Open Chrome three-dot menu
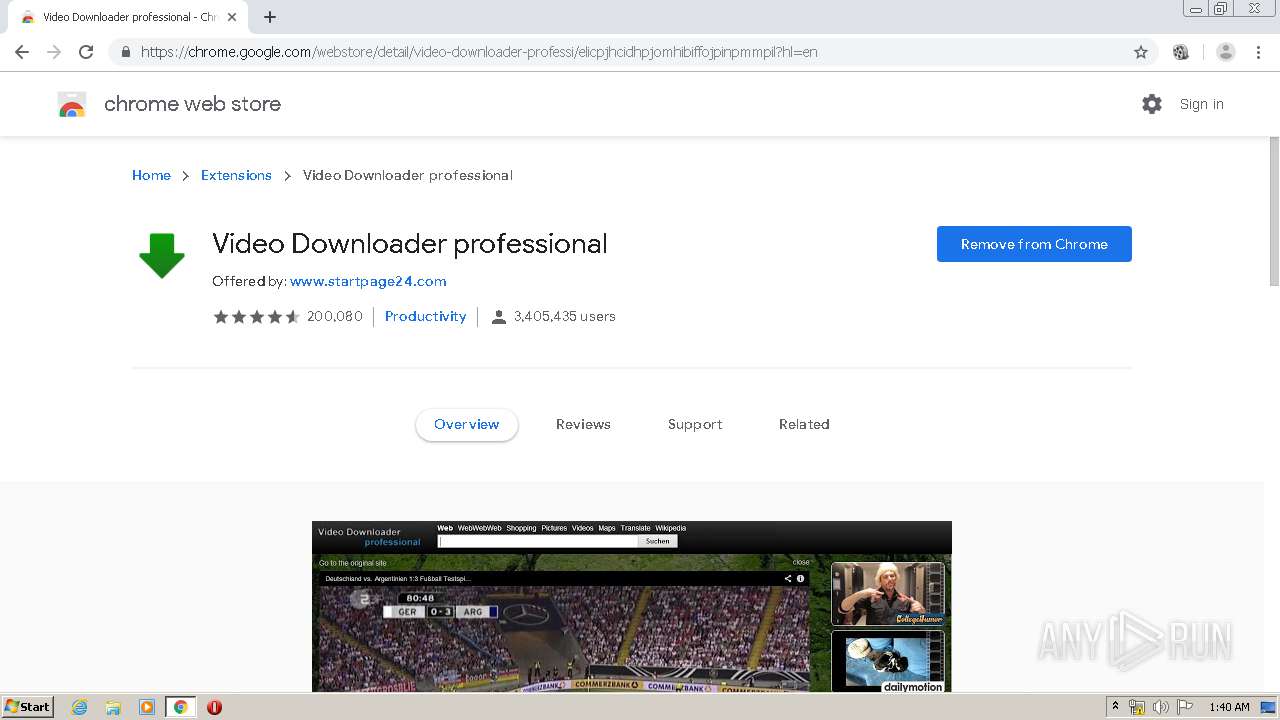This screenshot has width=1280, height=720. [x=1258, y=52]
